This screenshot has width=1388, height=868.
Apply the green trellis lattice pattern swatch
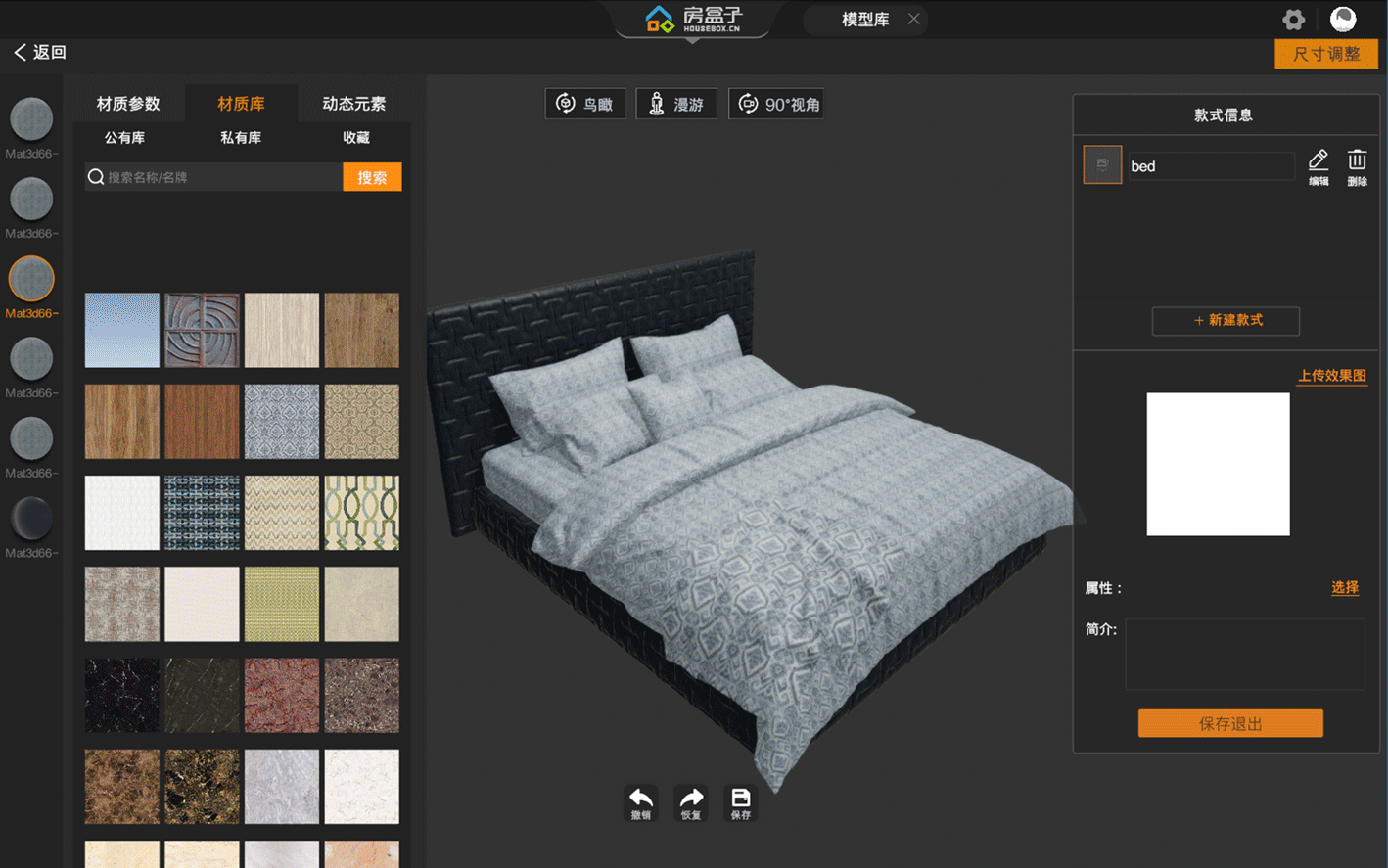(362, 513)
